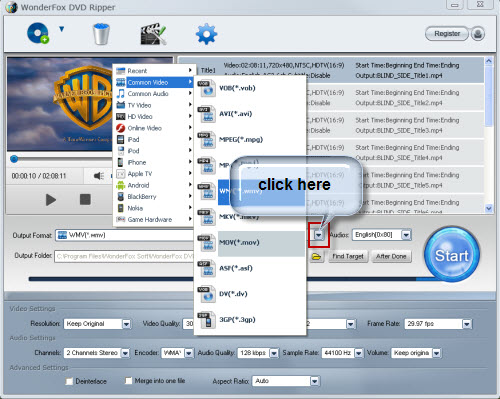Open the iPad device category
This screenshot has height=399, width=500.
[154, 139]
